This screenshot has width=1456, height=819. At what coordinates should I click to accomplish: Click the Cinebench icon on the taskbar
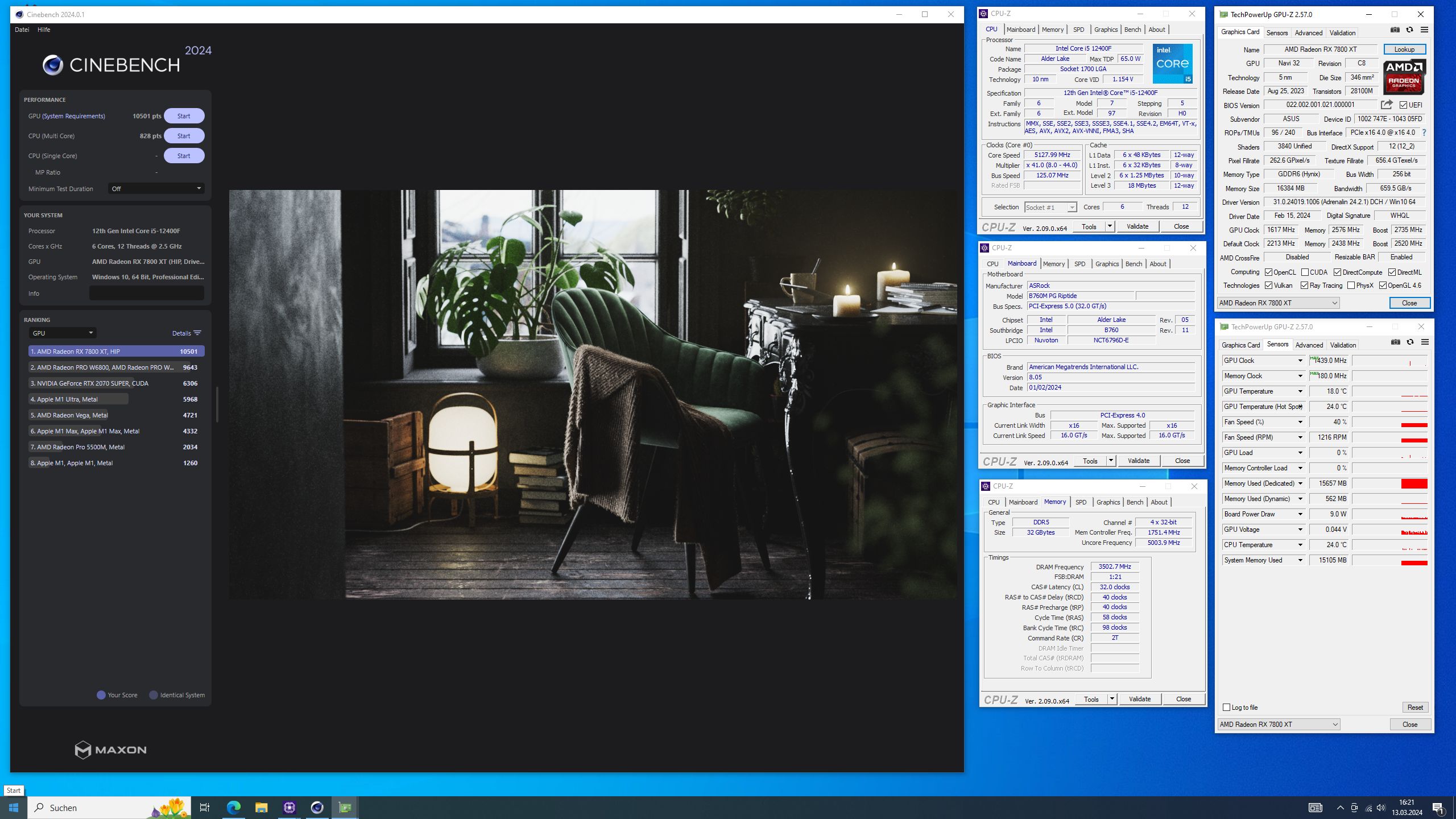tap(317, 808)
